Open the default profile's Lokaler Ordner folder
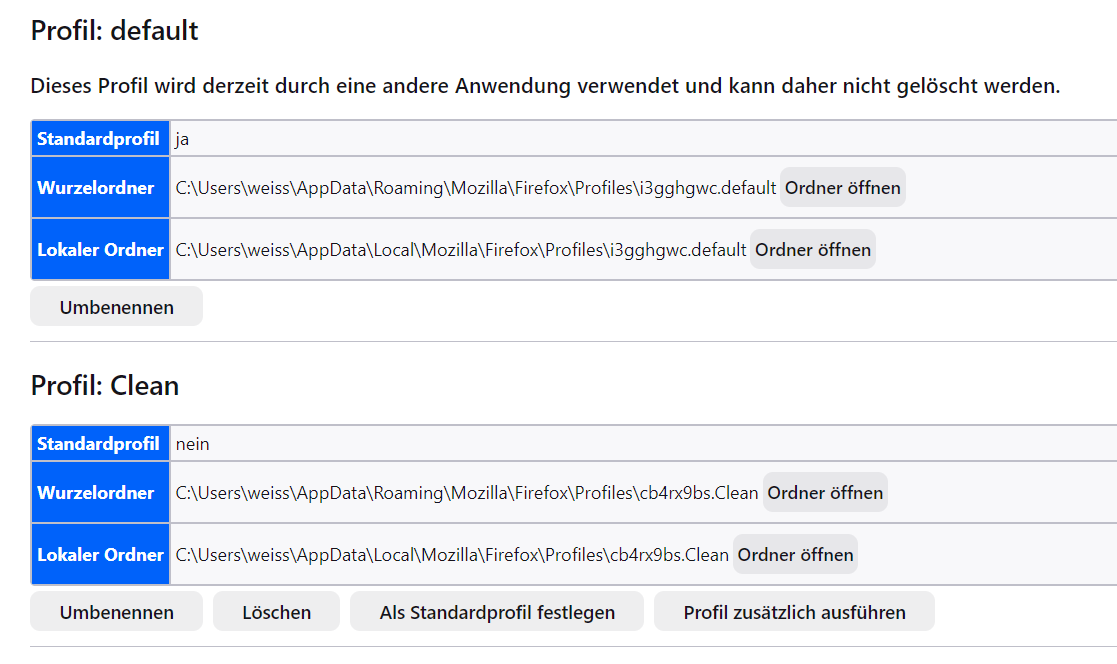Viewport: 1117px width, 664px height. pos(813,250)
